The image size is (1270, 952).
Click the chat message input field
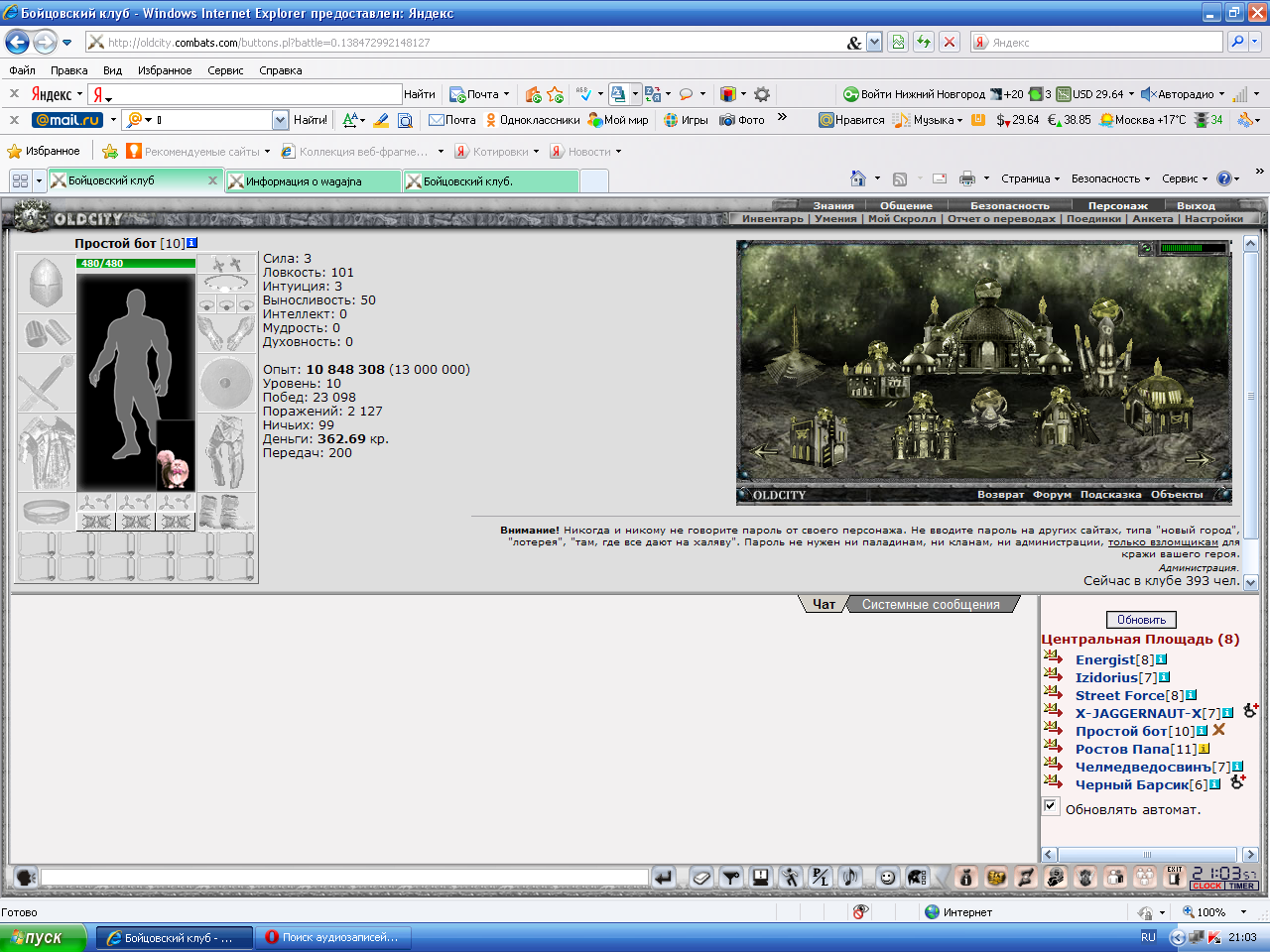(x=344, y=877)
